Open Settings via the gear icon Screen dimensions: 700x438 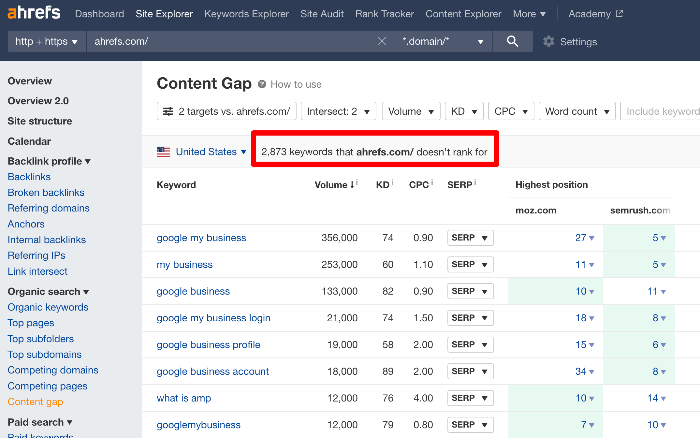549,42
